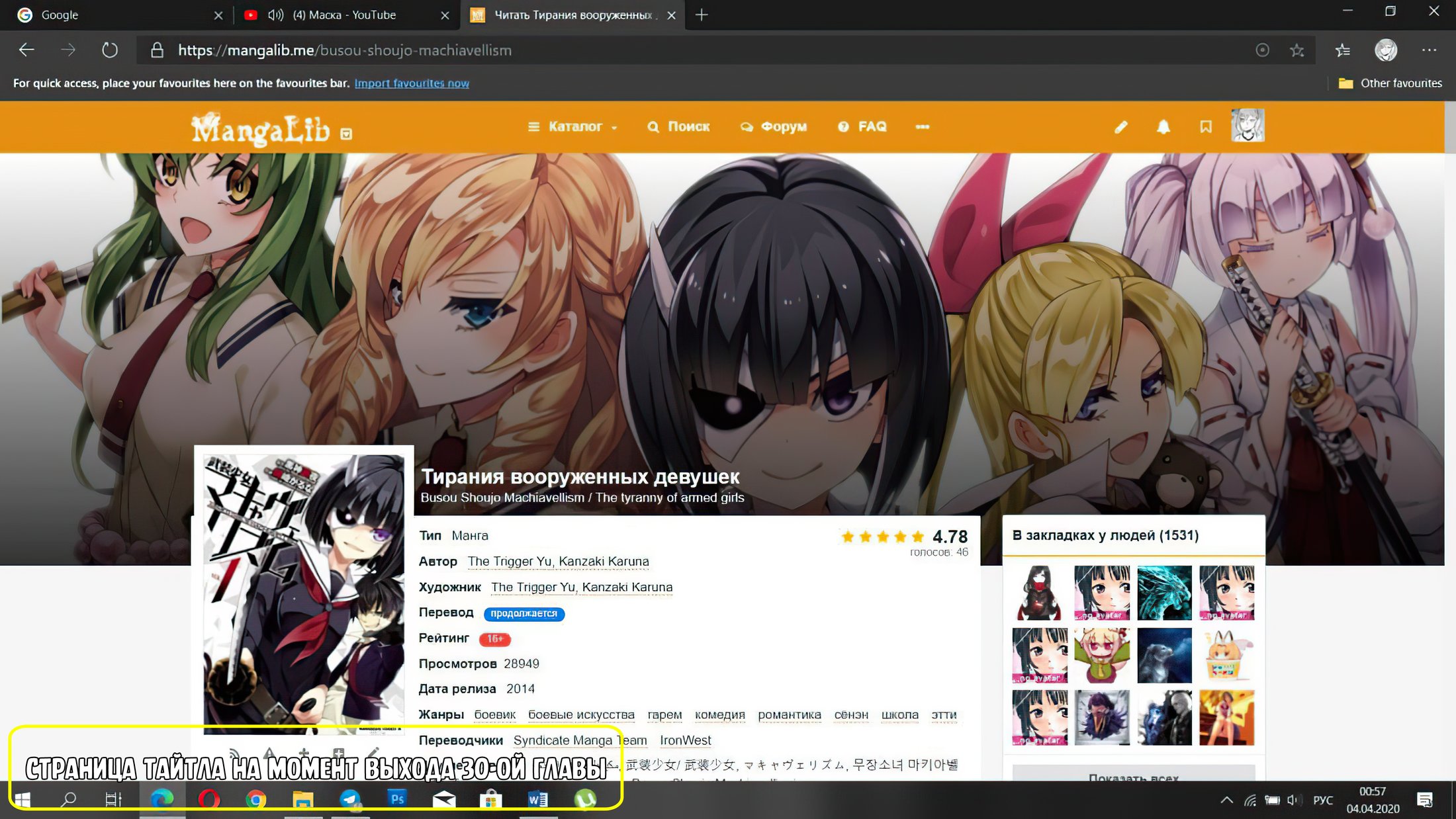
Task: Open Mail app from the taskbar
Action: coord(444,800)
